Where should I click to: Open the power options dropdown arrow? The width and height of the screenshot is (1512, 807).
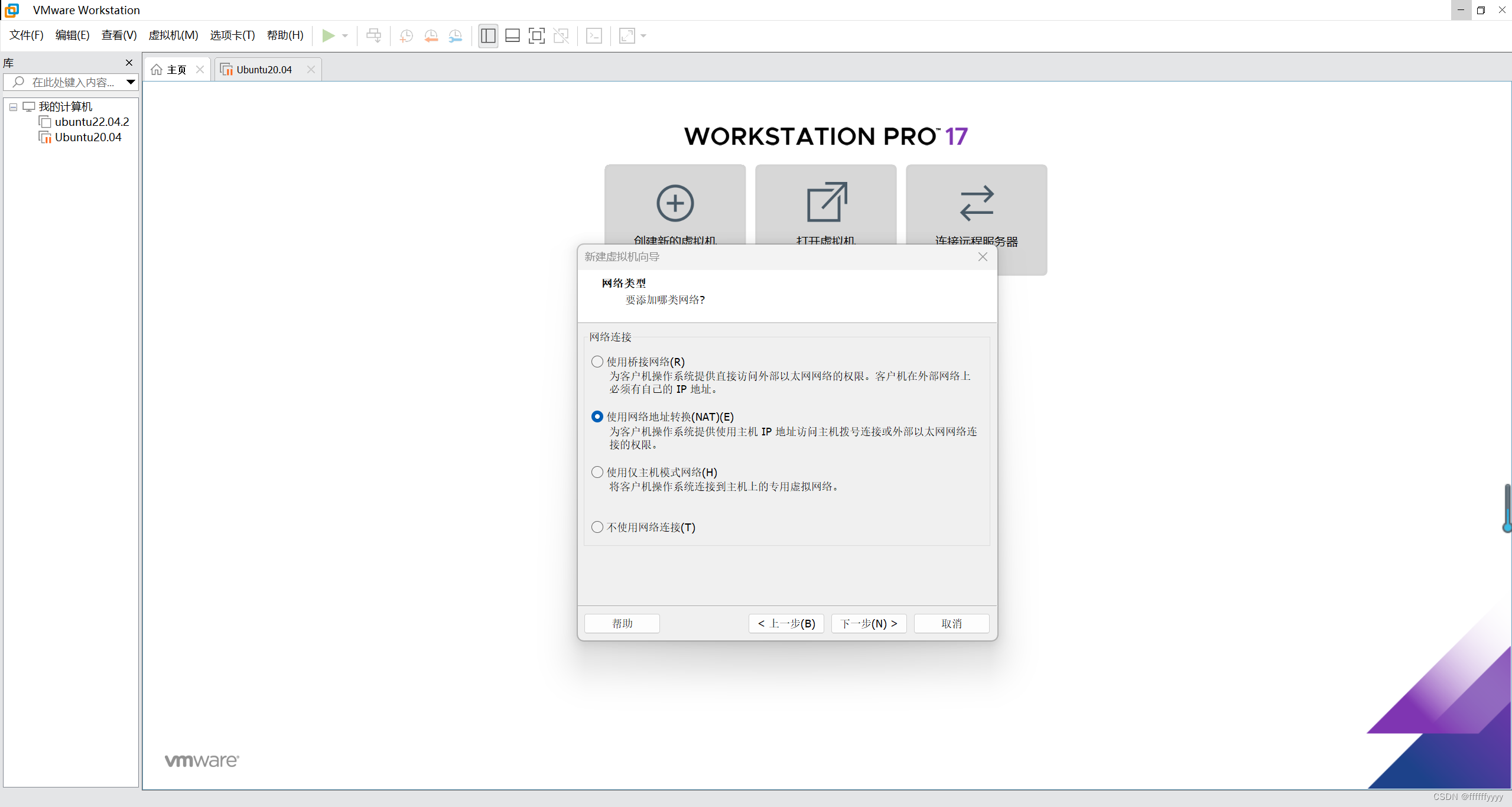click(345, 35)
